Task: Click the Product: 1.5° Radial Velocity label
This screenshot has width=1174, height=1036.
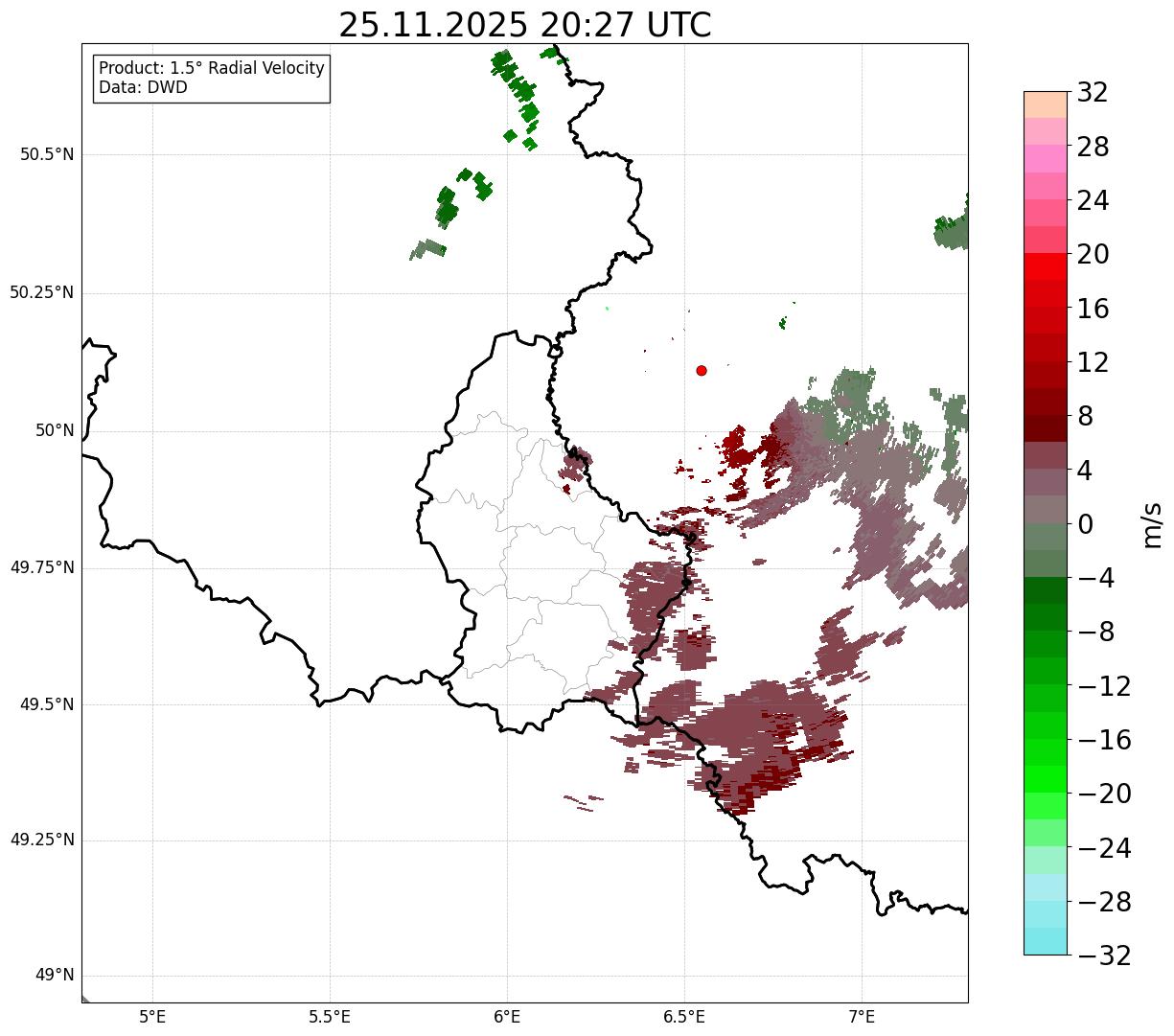Action: [x=212, y=69]
